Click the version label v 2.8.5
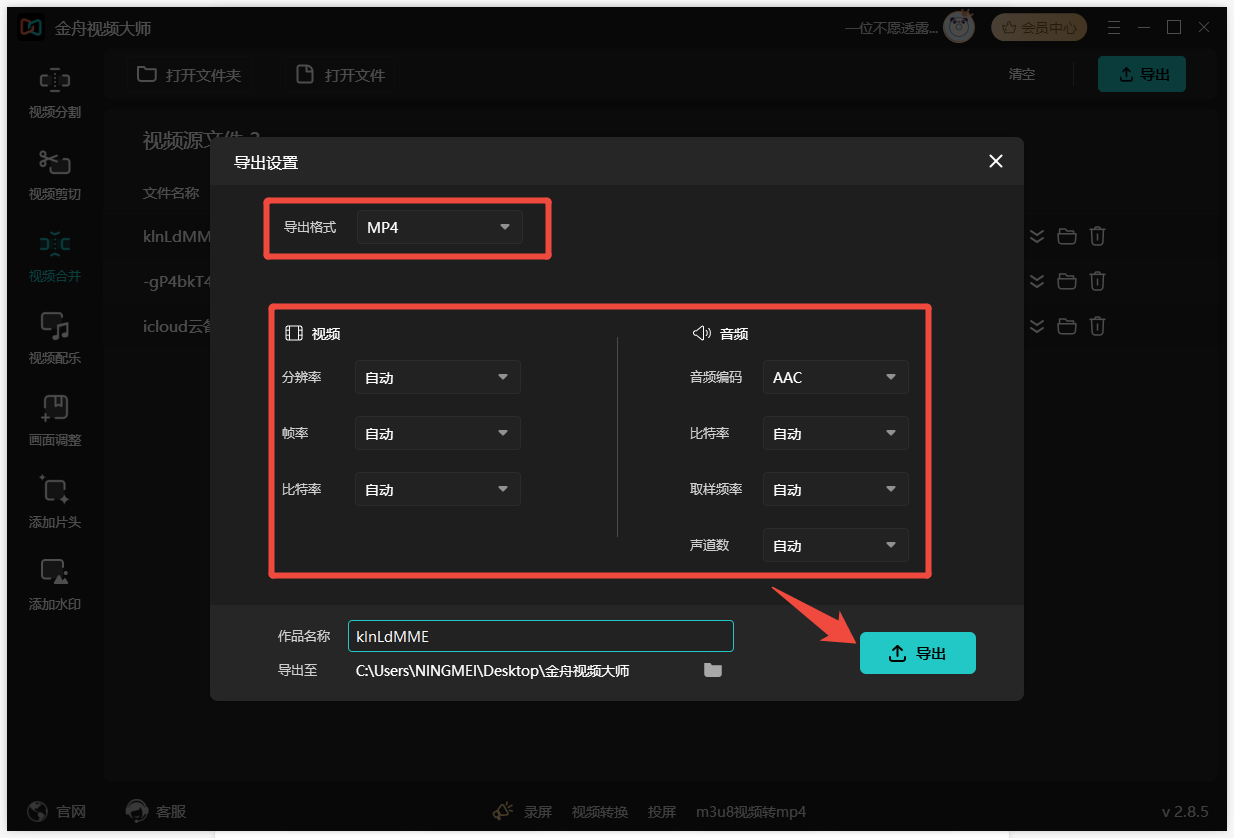 [1185, 812]
